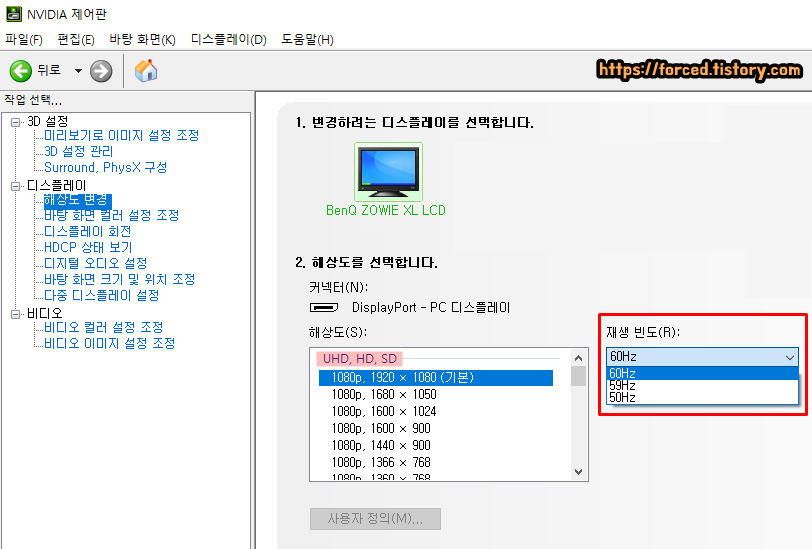Go to the Home page icon

pyautogui.click(x=146, y=71)
